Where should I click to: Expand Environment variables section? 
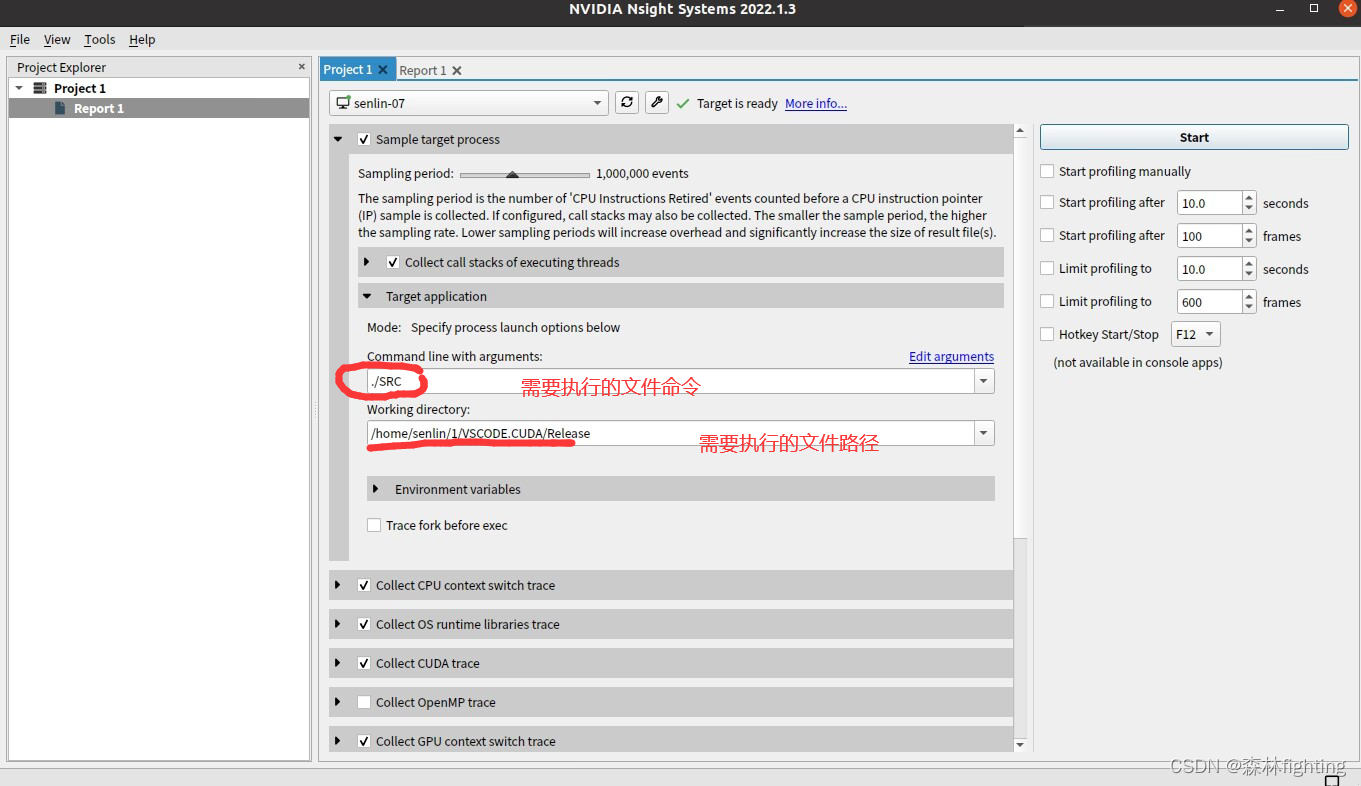[376, 489]
